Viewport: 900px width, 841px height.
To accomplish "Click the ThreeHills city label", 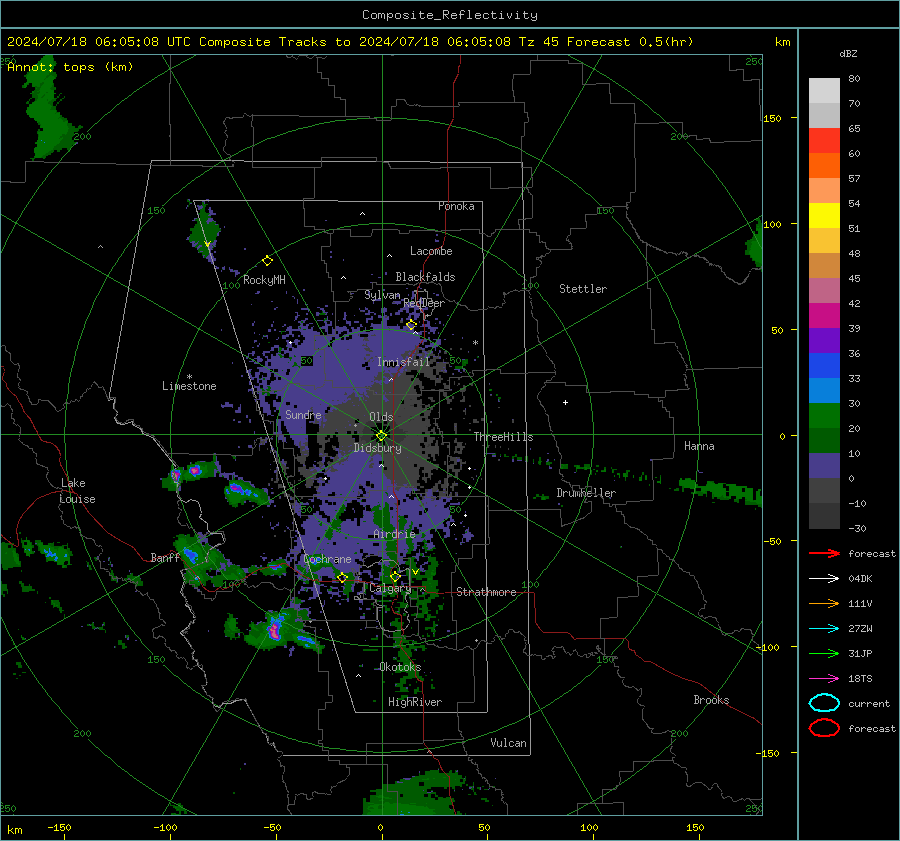I will (x=503, y=437).
